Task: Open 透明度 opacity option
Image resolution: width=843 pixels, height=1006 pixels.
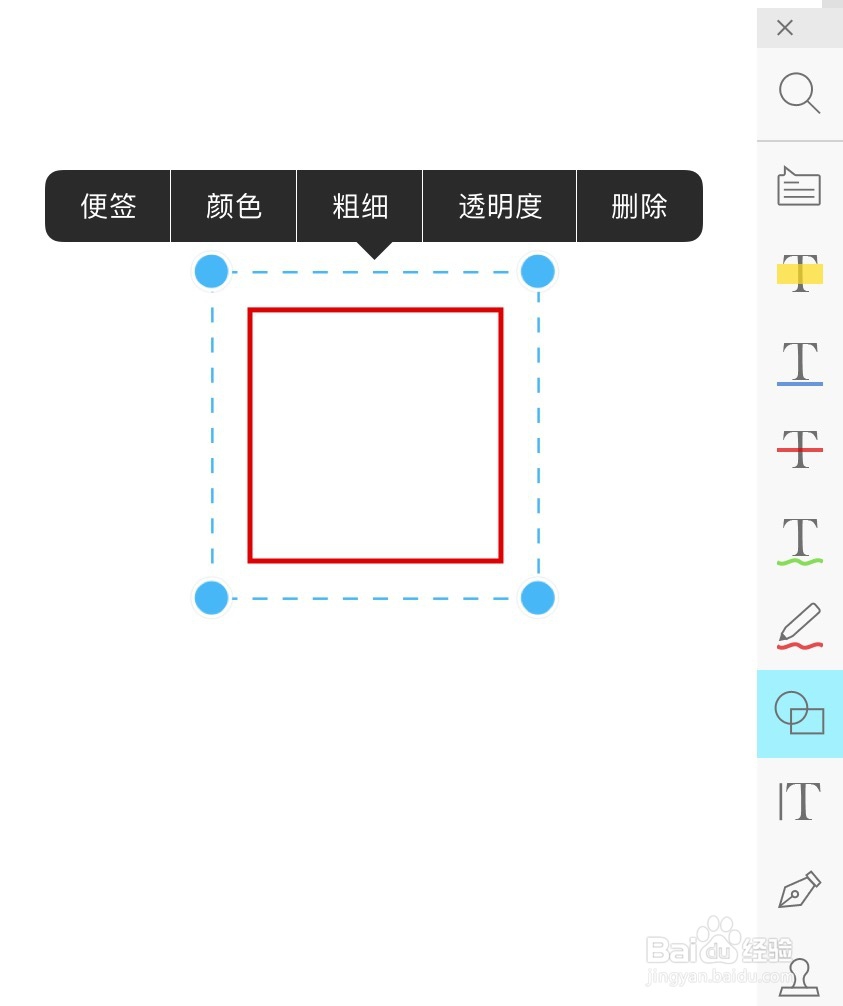Action: [500, 206]
